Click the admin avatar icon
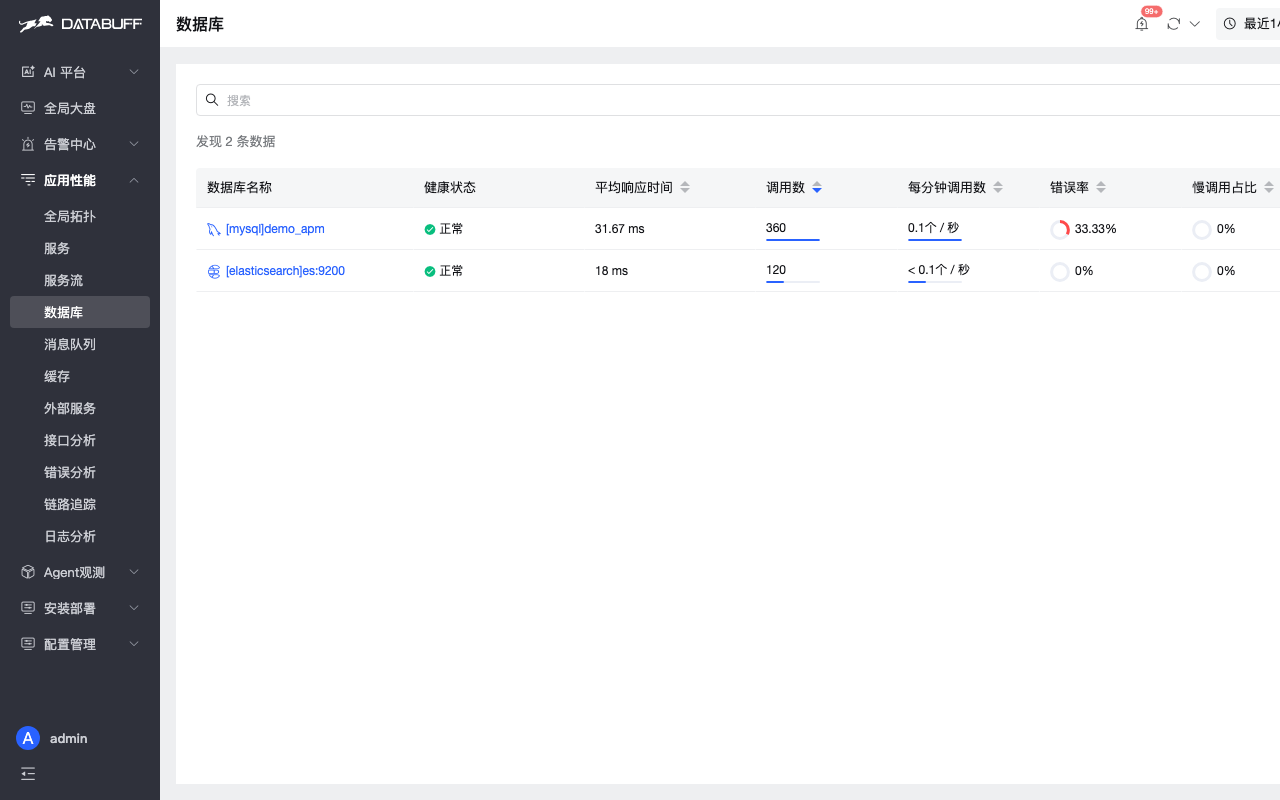The image size is (1280, 800). tap(28, 738)
